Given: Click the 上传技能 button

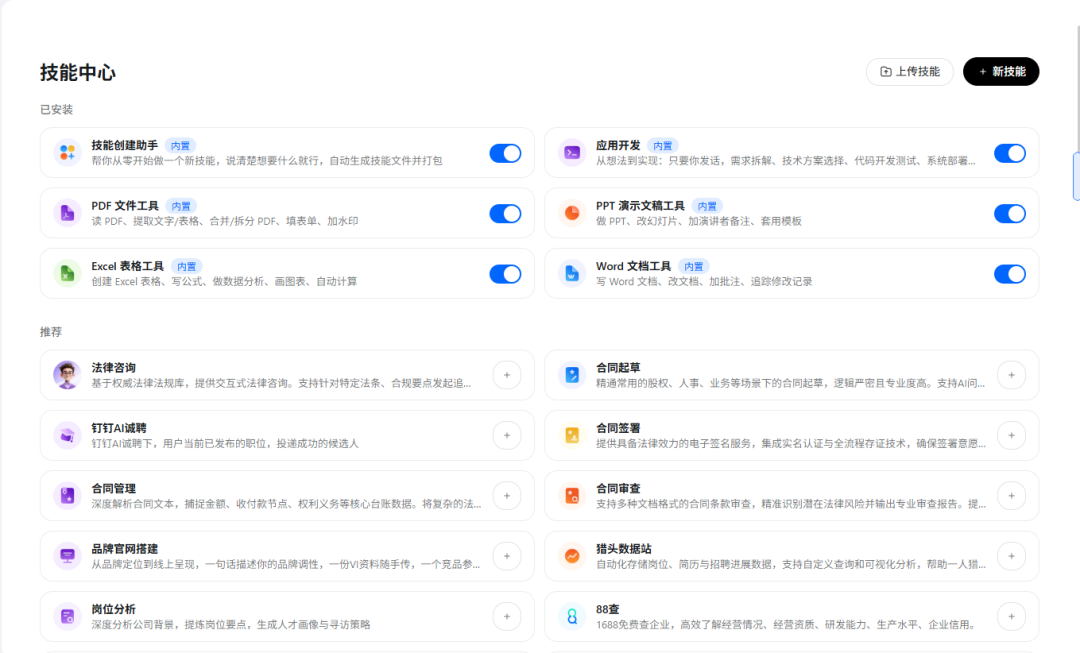Looking at the screenshot, I should [x=909, y=72].
